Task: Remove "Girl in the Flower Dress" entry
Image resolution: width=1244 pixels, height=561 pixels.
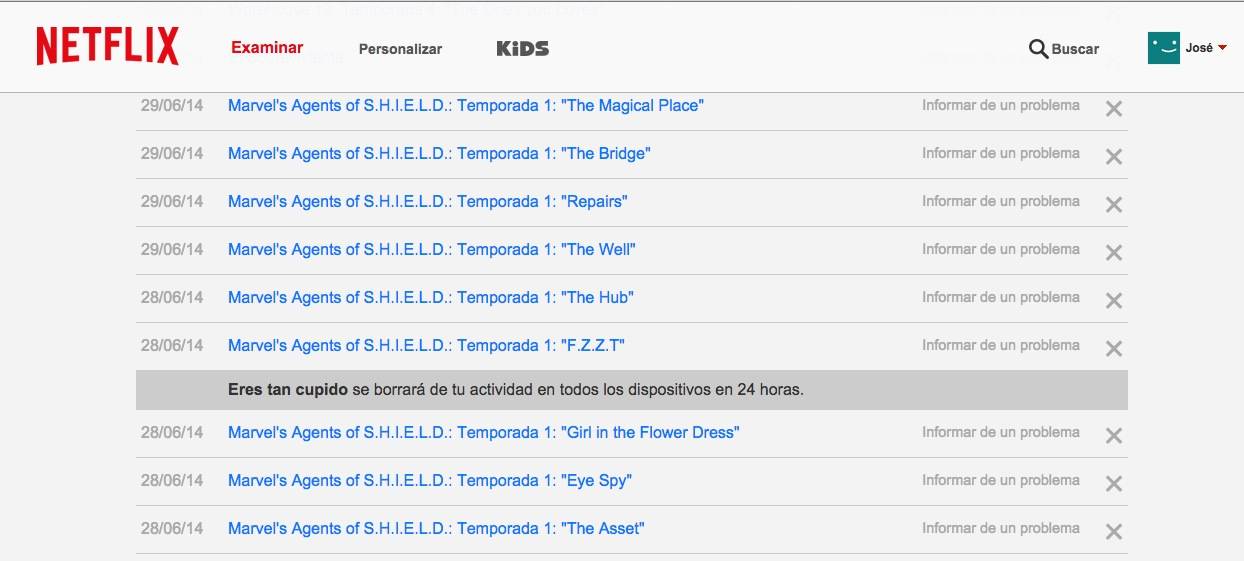Action: [1114, 435]
